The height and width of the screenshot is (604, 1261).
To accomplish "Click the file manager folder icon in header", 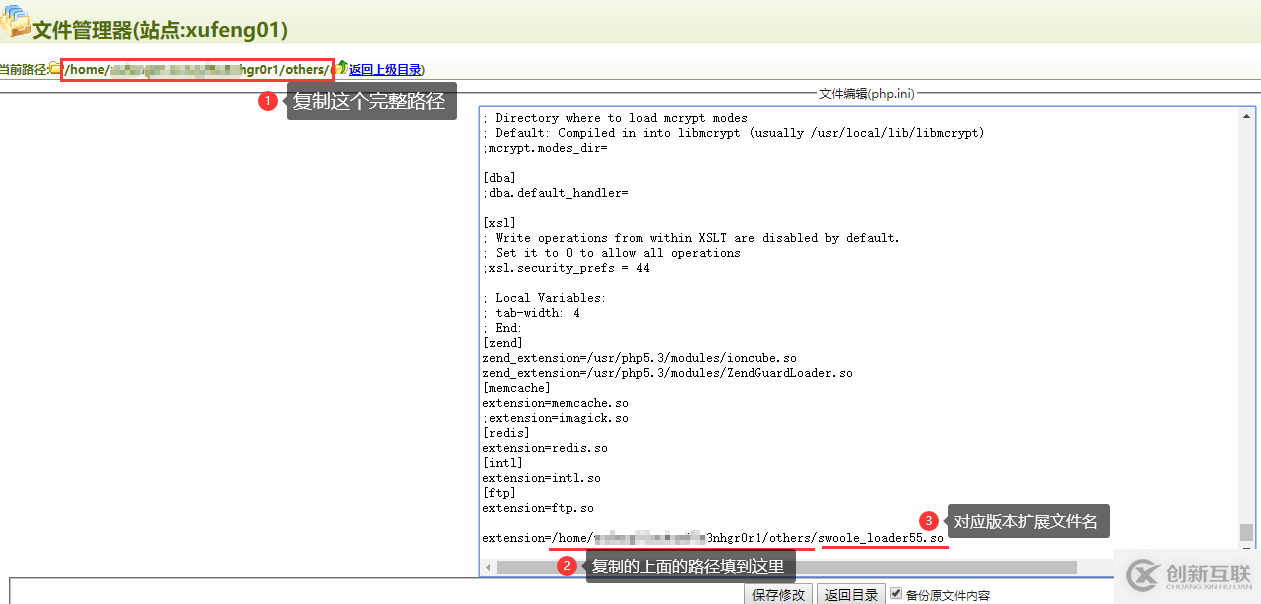I will click(15, 22).
